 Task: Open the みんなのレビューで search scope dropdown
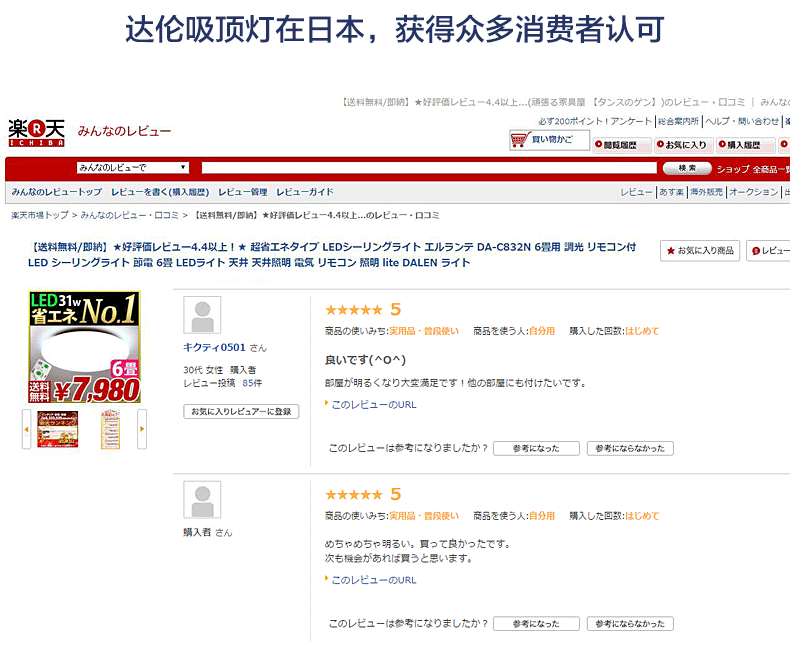point(133,168)
